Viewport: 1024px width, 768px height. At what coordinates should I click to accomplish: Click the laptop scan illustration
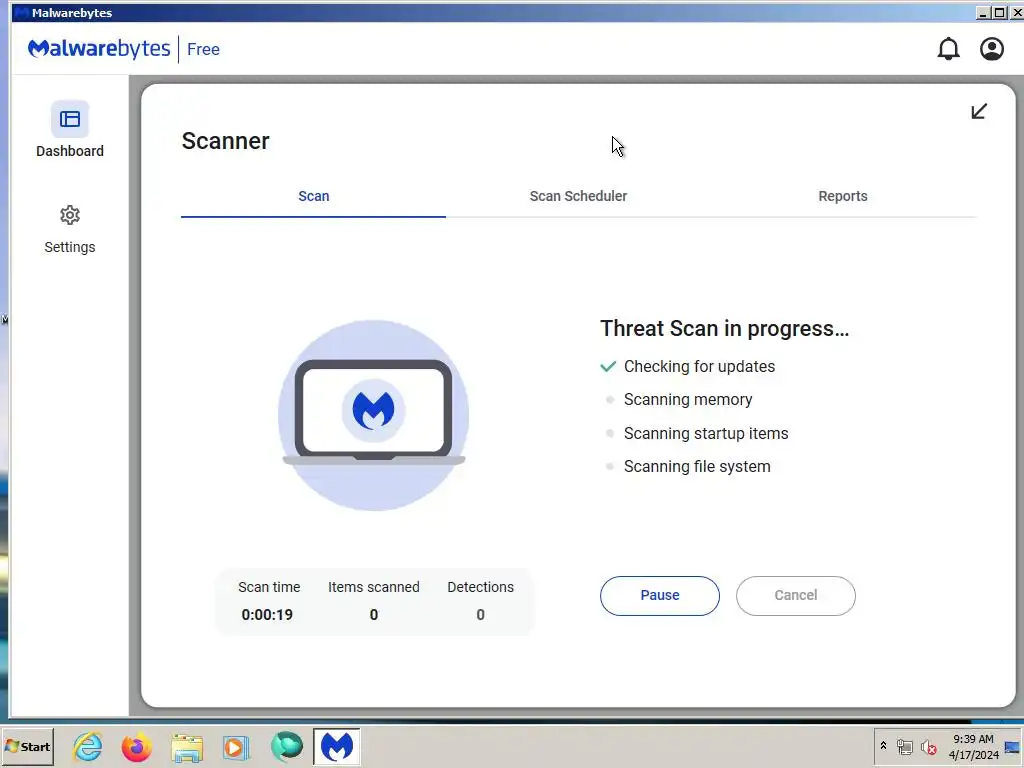[x=374, y=415]
